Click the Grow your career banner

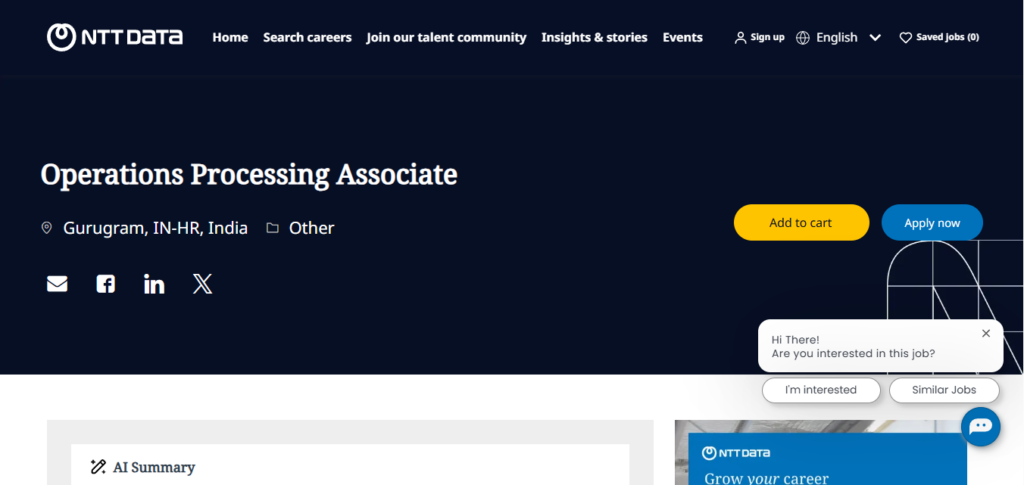coord(820,452)
